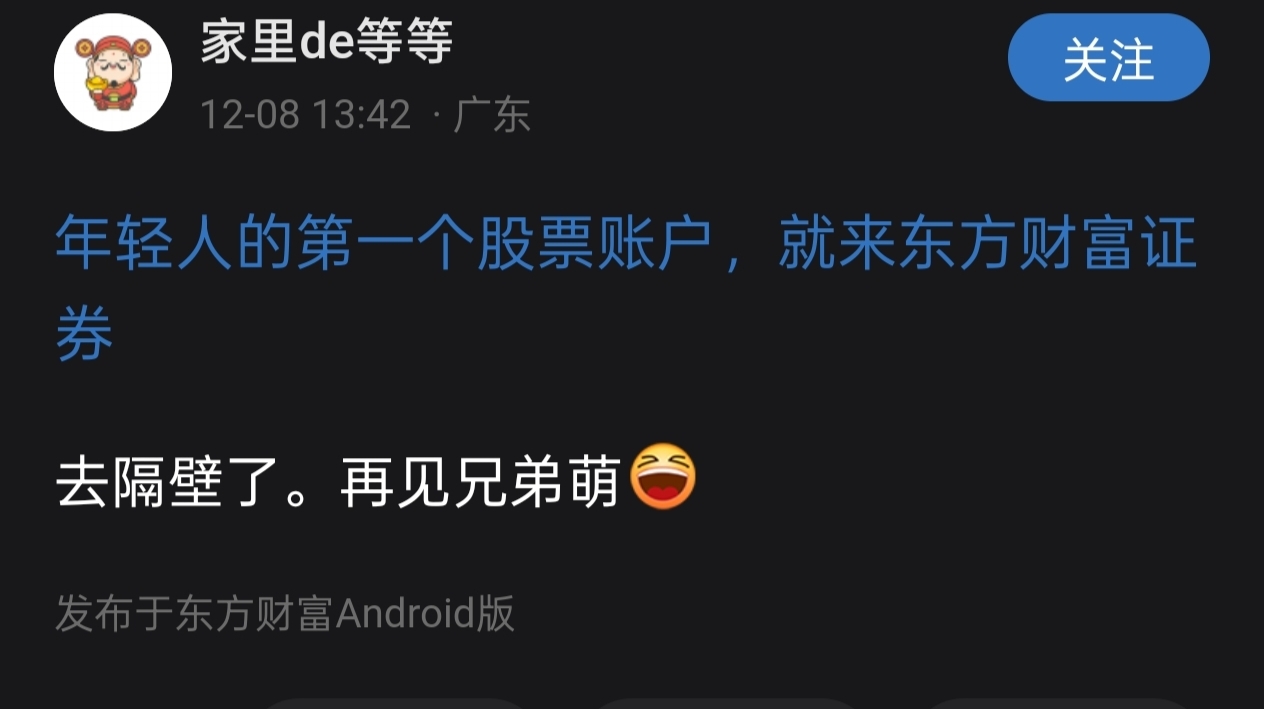Click the 发布于东方财富Android版 source line
This screenshot has height=709, width=1264.
(x=285, y=613)
